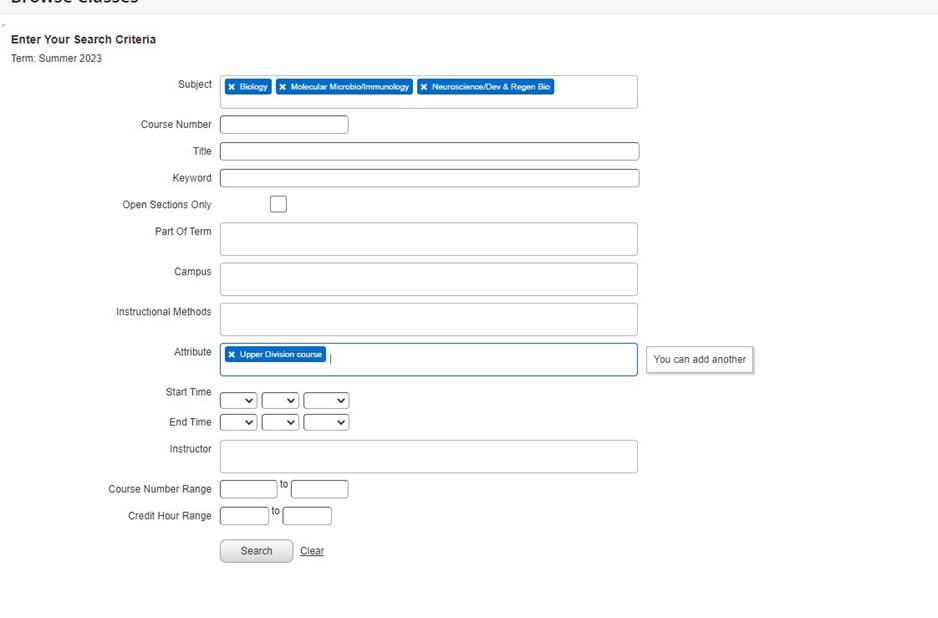This screenshot has width=938, height=618.
Task: Open End Time minute dropdown
Action: tap(280, 423)
